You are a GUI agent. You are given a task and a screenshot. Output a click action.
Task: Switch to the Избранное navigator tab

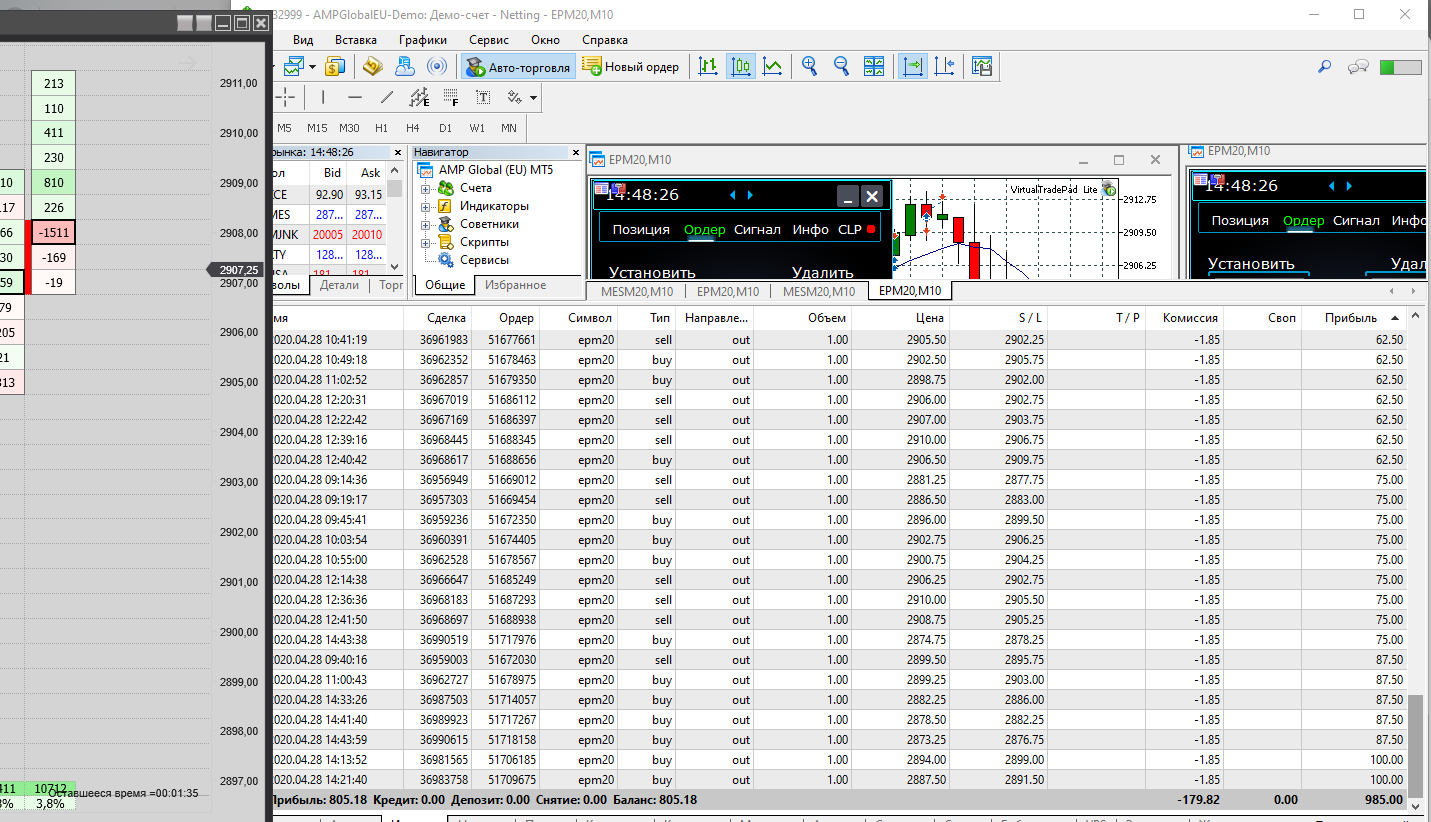pos(515,285)
